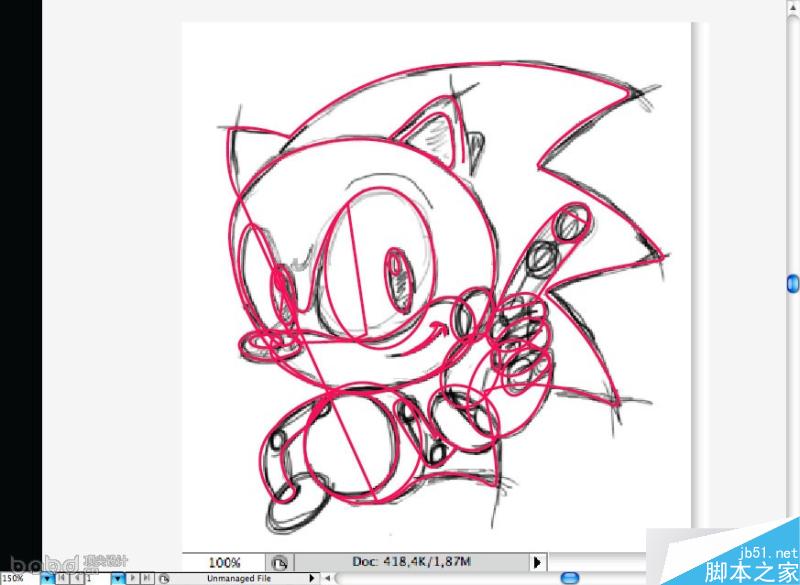This screenshot has height=585, width=800.
Task: Click the horizontal scrollbar blue thumb
Action: pos(569,578)
